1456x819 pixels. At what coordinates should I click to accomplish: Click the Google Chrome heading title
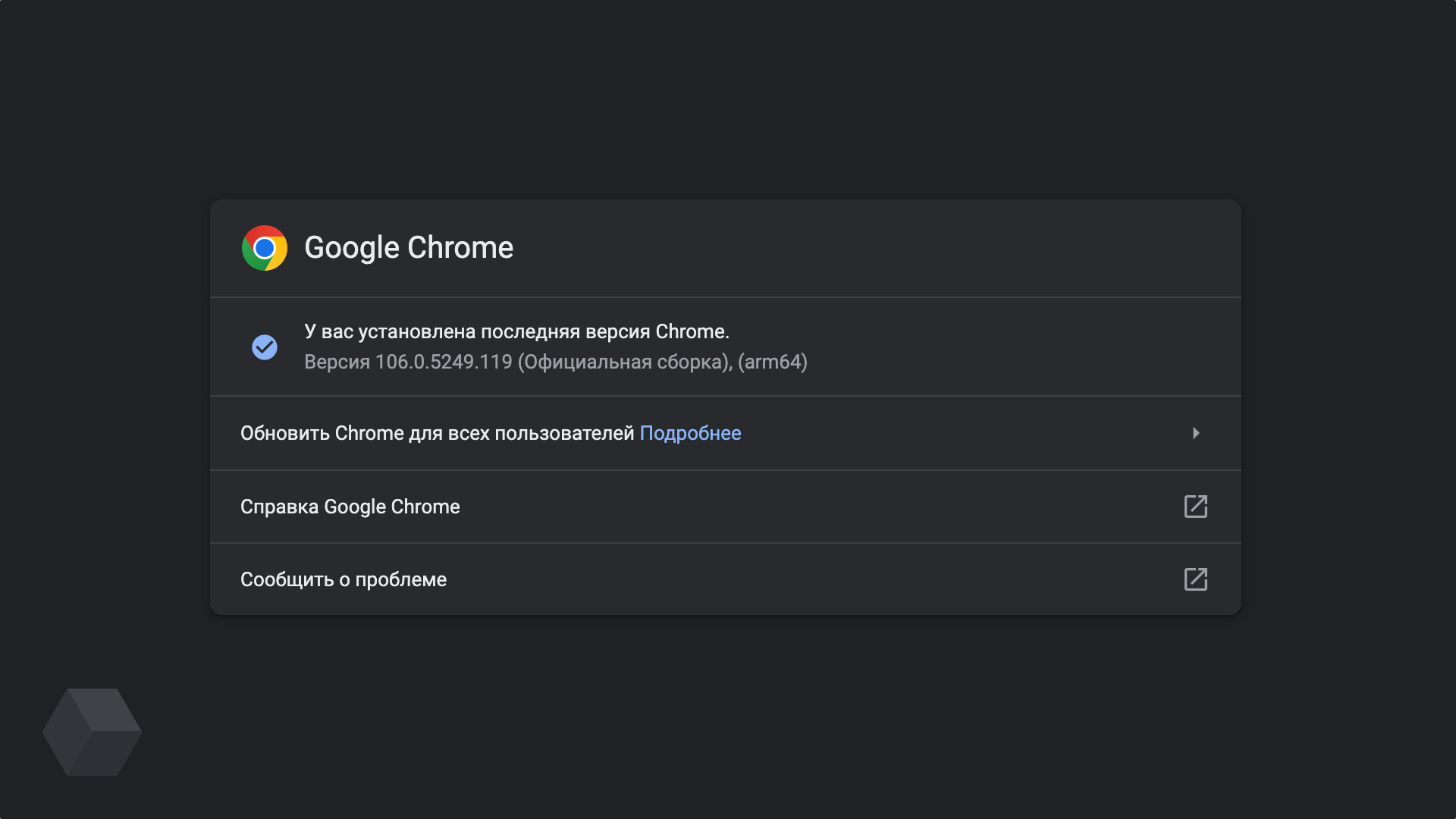(x=409, y=248)
